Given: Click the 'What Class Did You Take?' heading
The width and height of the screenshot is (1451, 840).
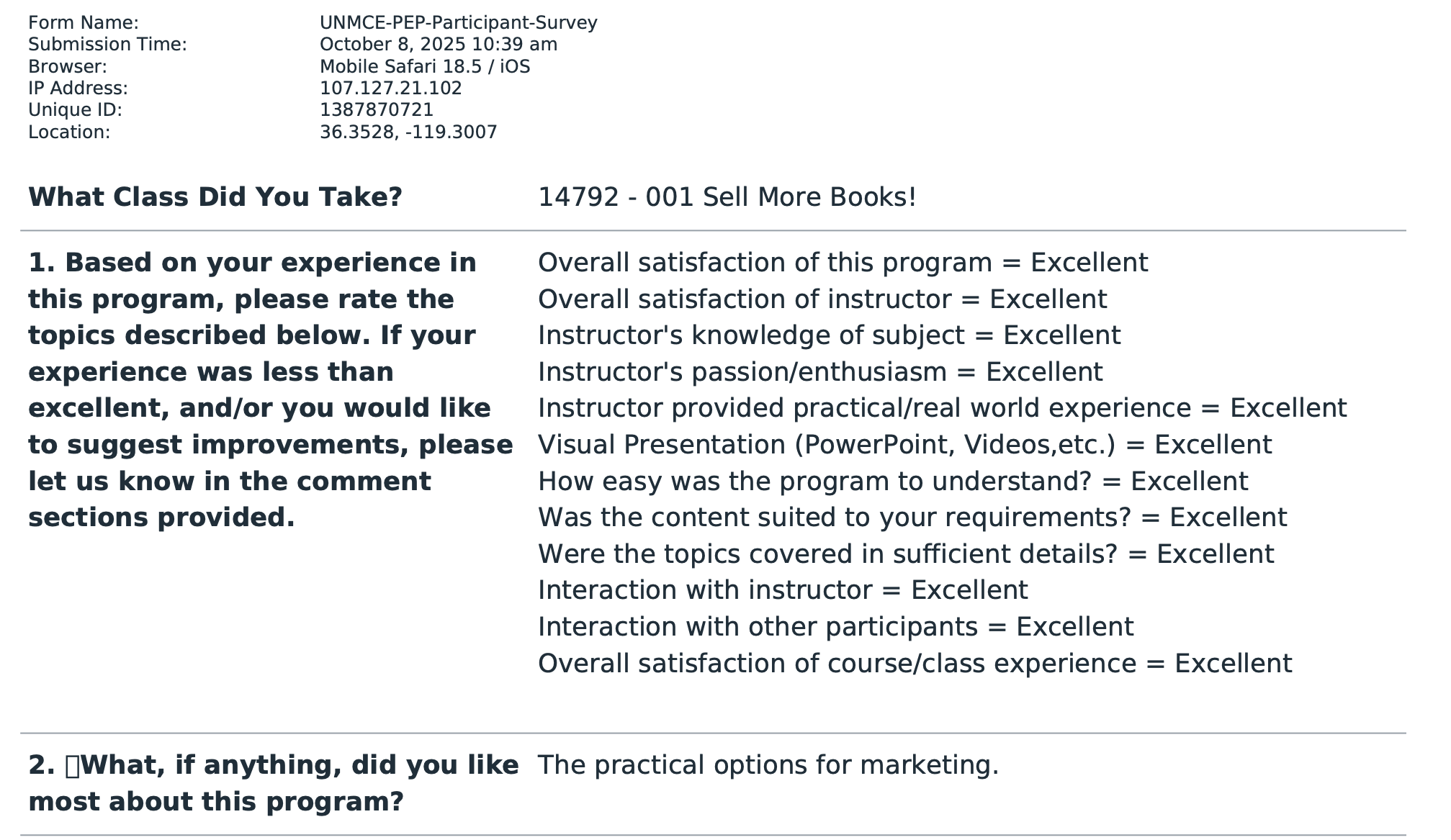Looking at the screenshot, I should coord(215,197).
